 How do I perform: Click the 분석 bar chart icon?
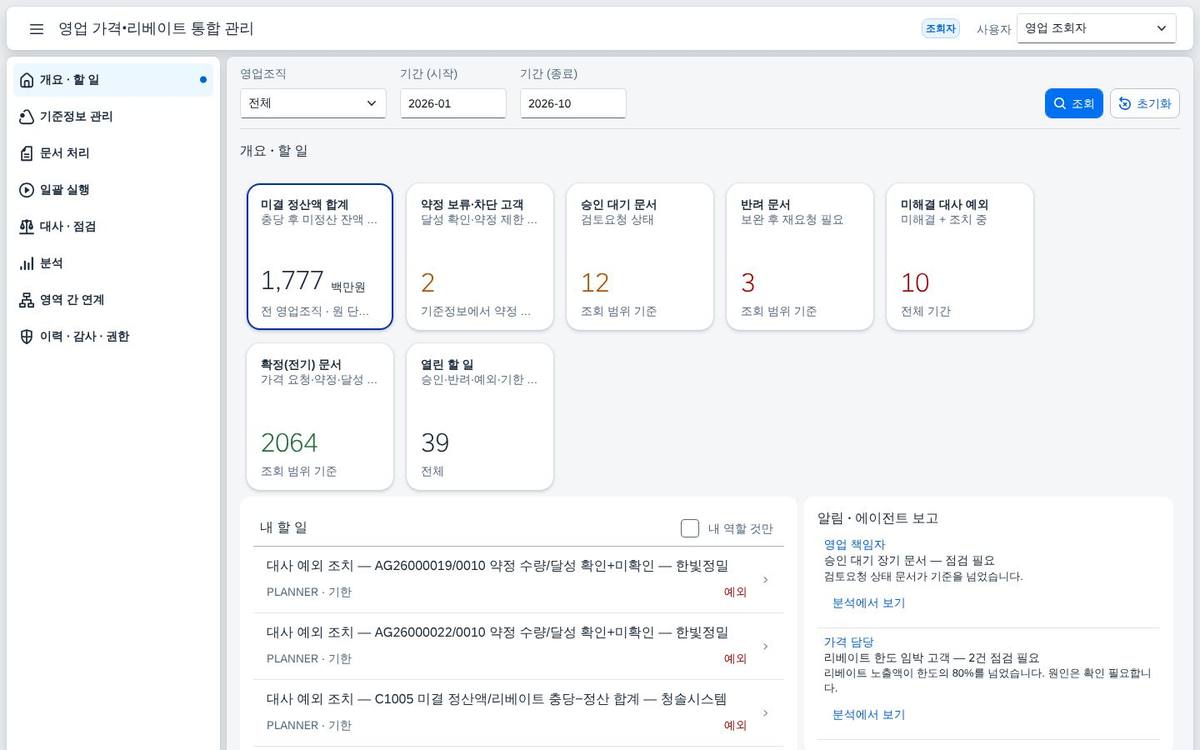[x=27, y=263]
